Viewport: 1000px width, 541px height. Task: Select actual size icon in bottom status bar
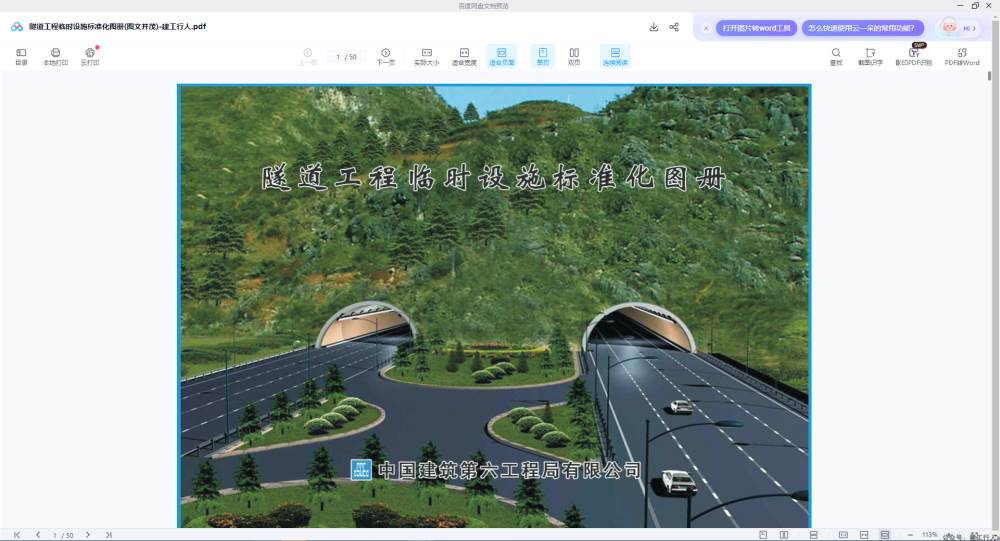(843, 535)
